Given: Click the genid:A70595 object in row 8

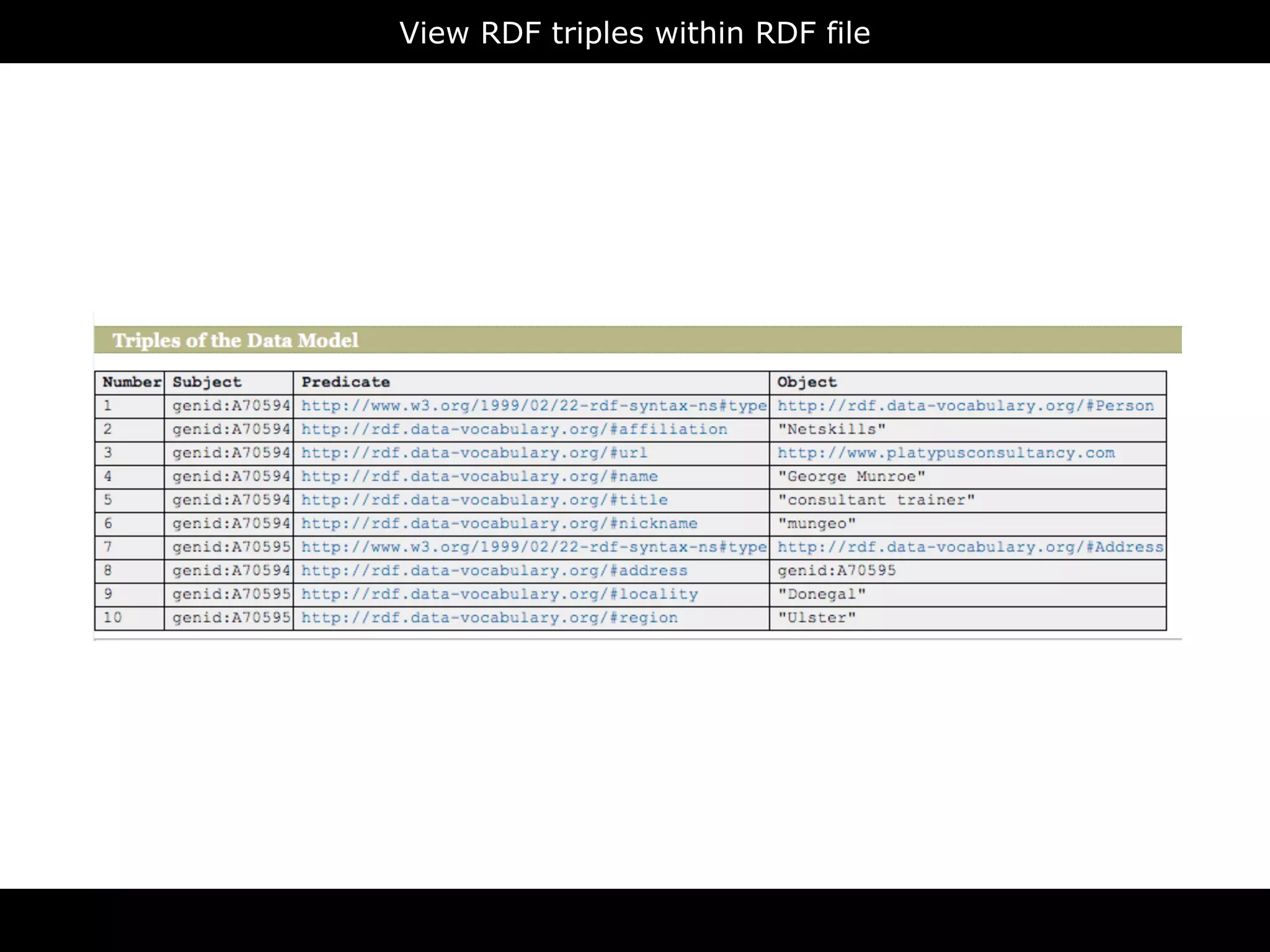Looking at the screenshot, I should [837, 571].
